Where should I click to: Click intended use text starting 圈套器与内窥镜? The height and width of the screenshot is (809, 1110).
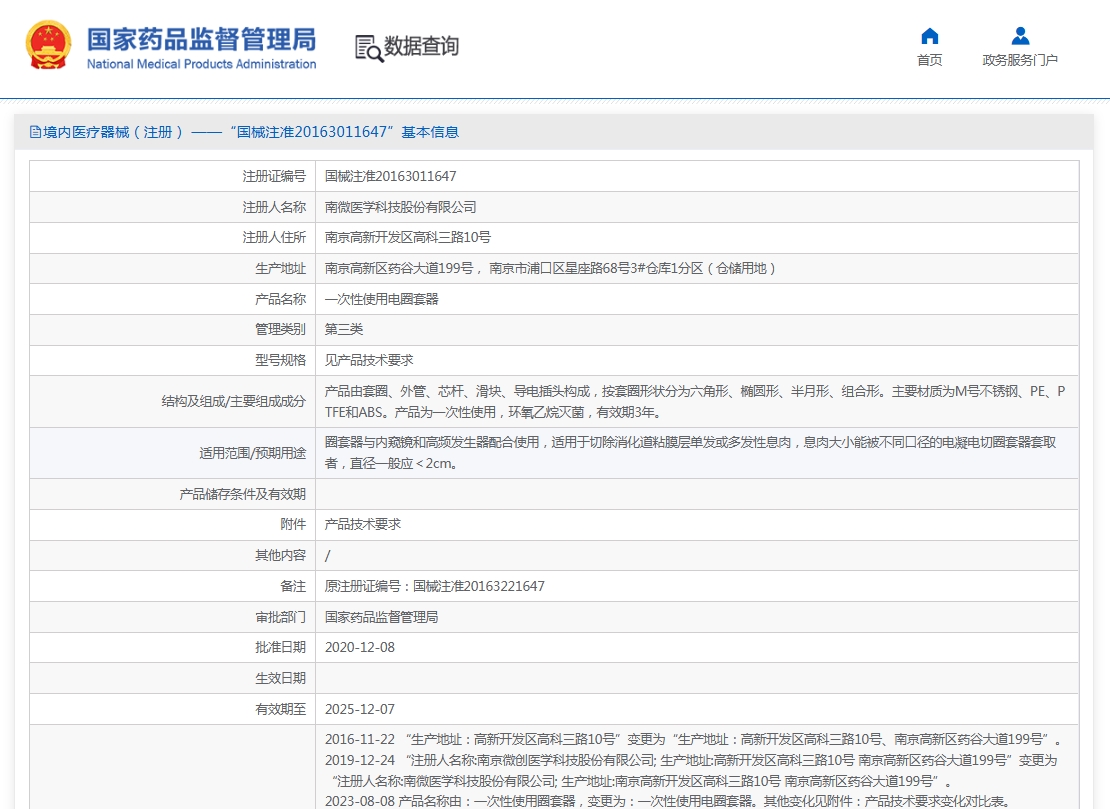pyautogui.click(x=690, y=452)
